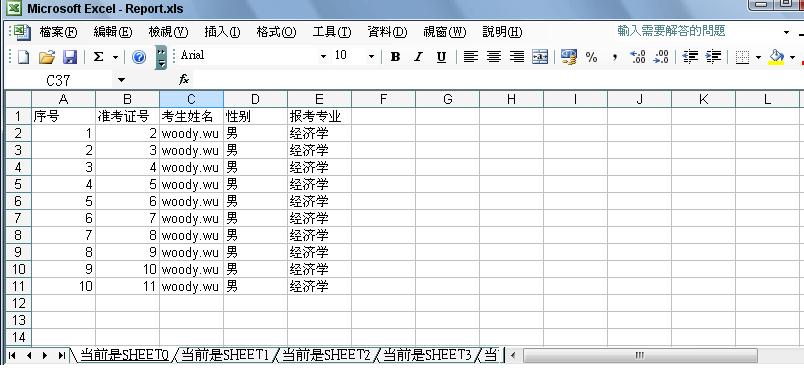Select the 当前是SHEET0 sheet tab
Viewport: 804px width, 368px height.
[x=124, y=355]
